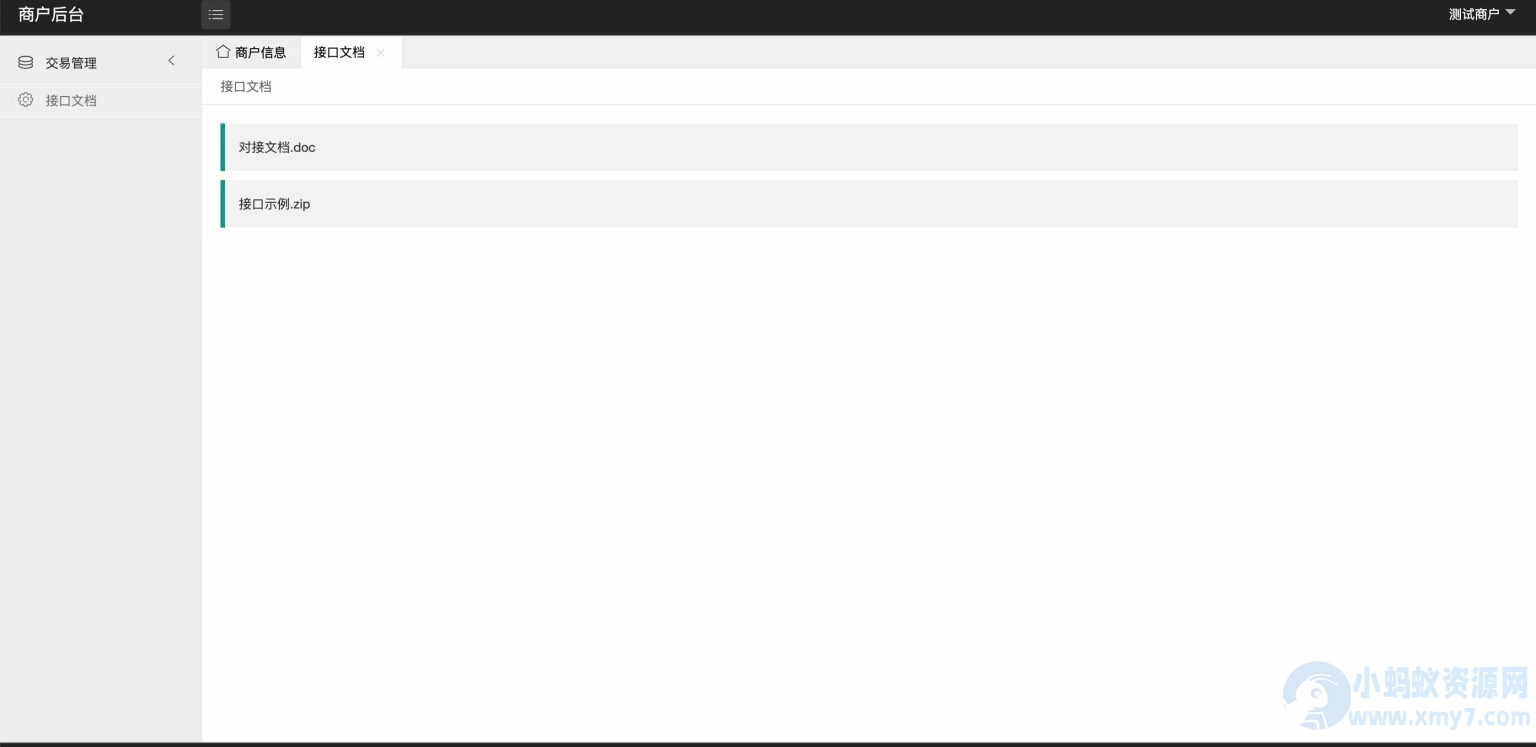The image size is (1536, 747).
Task: Click the 交易管理 database stack icon
Action: pyautogui.click(x=26, y=62)
